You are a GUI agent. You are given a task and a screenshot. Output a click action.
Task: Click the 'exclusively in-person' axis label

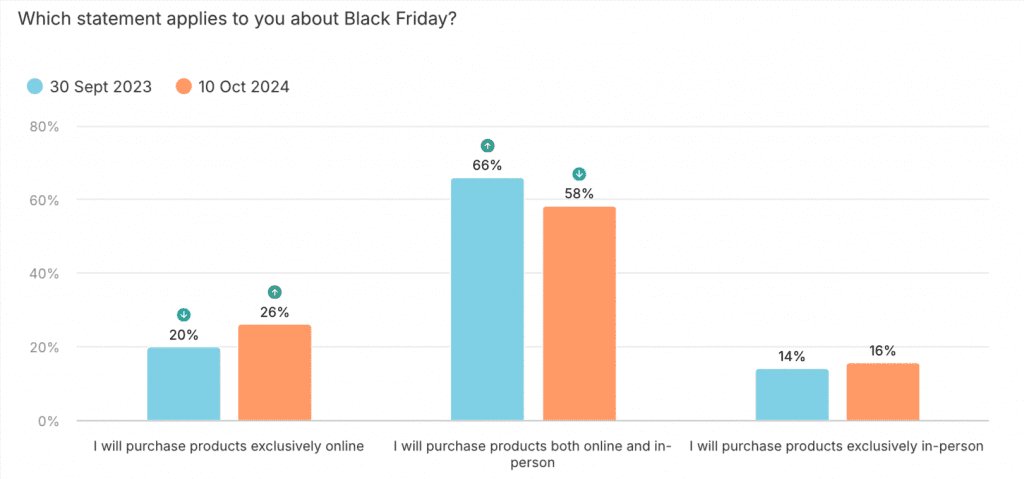click(837, 446)
